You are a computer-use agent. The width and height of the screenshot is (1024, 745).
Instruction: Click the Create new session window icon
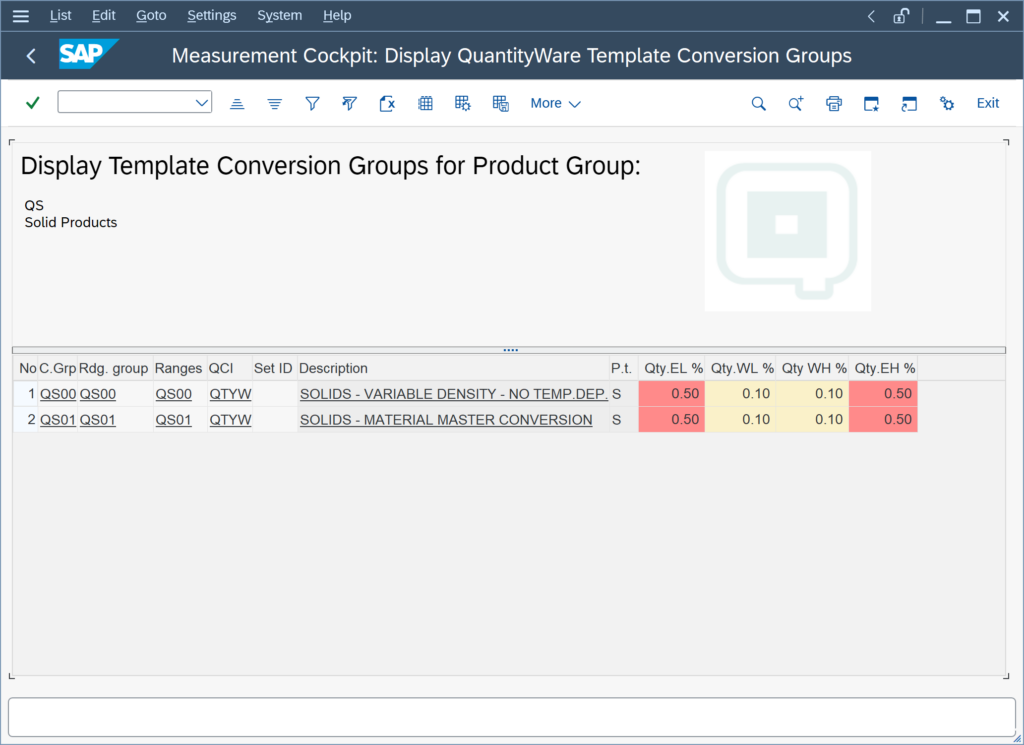coord(871,103)
